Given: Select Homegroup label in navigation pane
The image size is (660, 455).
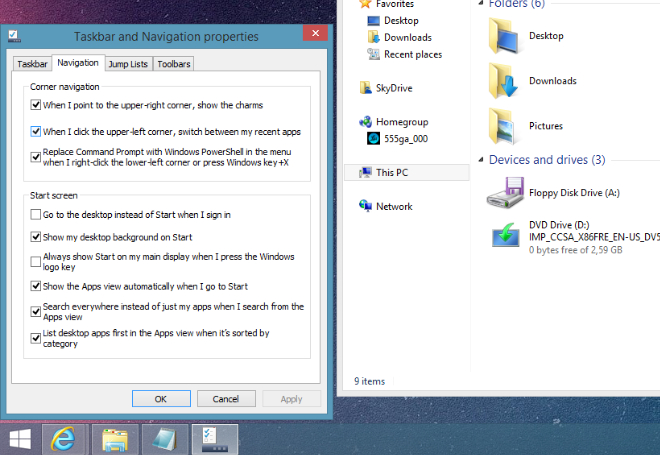Looking at the screenshot, I should tap(402, 122).
